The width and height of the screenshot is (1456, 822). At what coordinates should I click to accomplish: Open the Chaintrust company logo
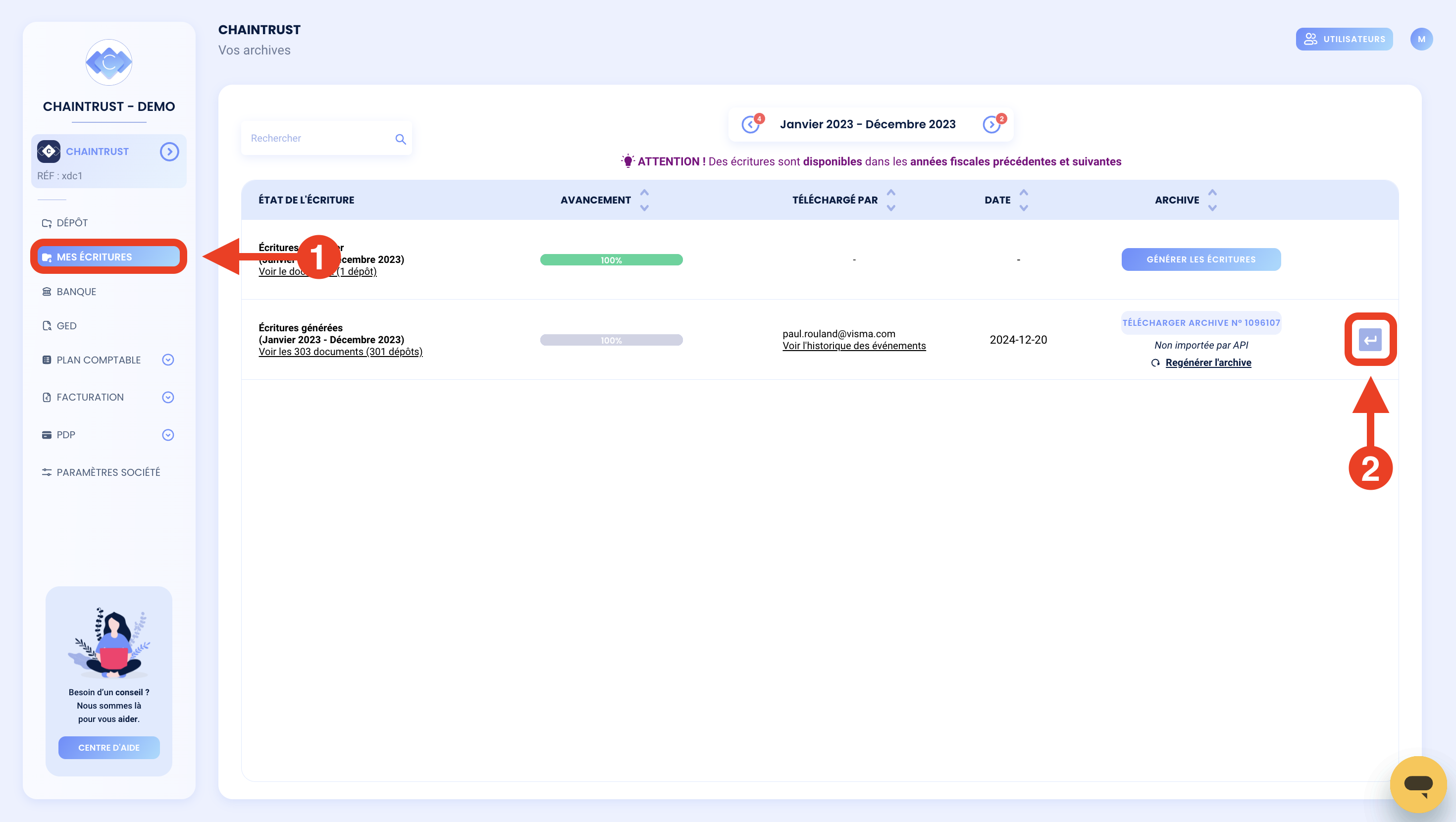click(109, 62)
